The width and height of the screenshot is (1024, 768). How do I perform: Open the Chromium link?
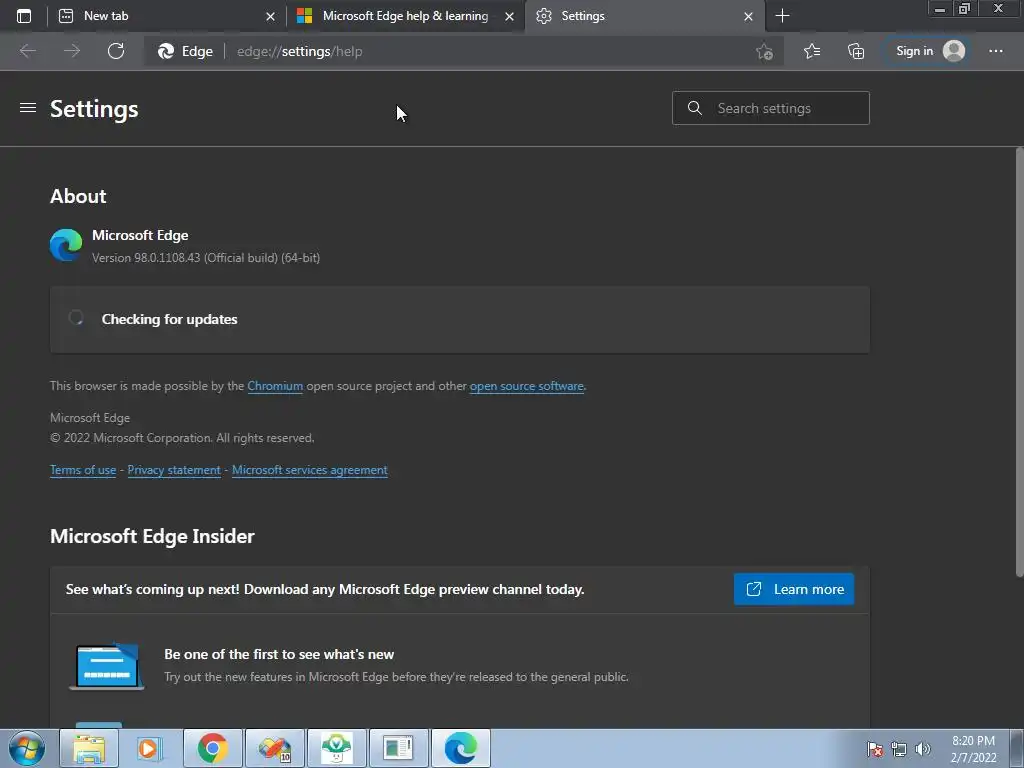pyautogui.click(x=275, y=386)
